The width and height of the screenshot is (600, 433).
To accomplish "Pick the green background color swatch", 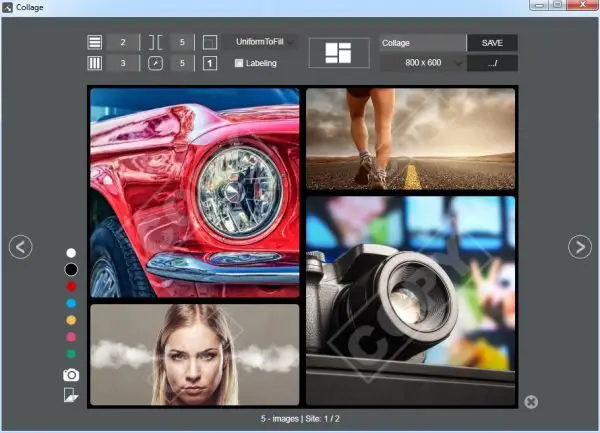I will (x=71, y=354).
